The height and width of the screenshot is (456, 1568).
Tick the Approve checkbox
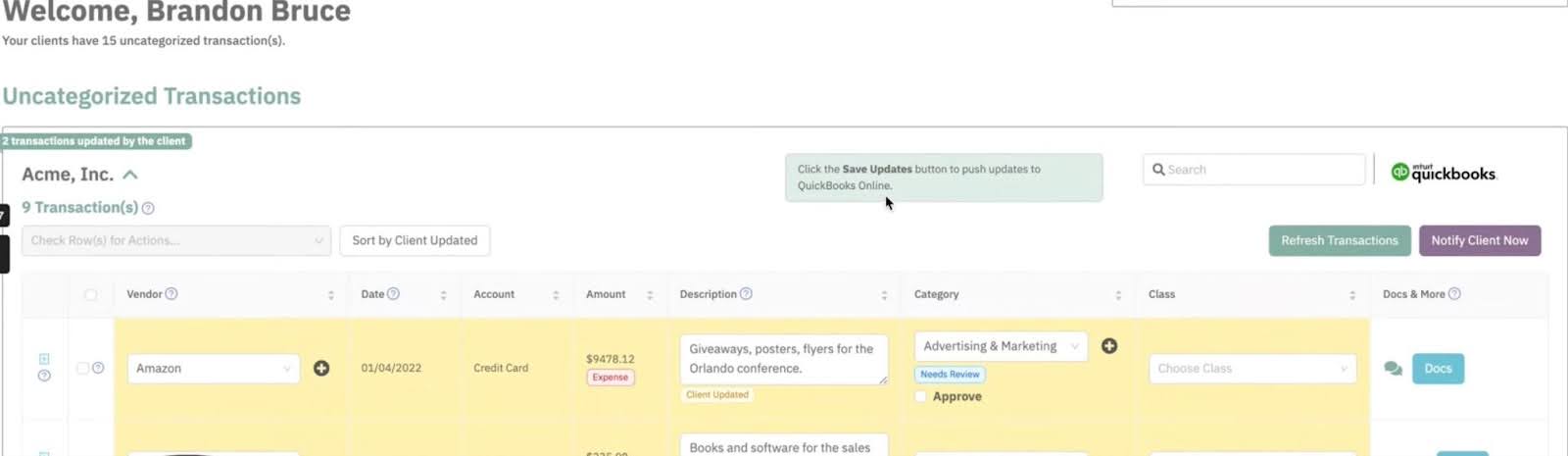click(920, 396)
